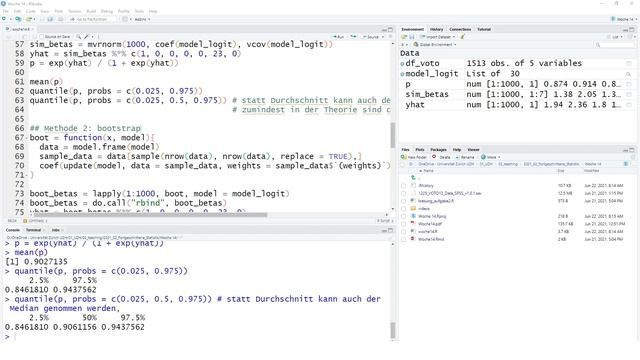Open Woche14.pdf from the file list

(x=430, y=224)
